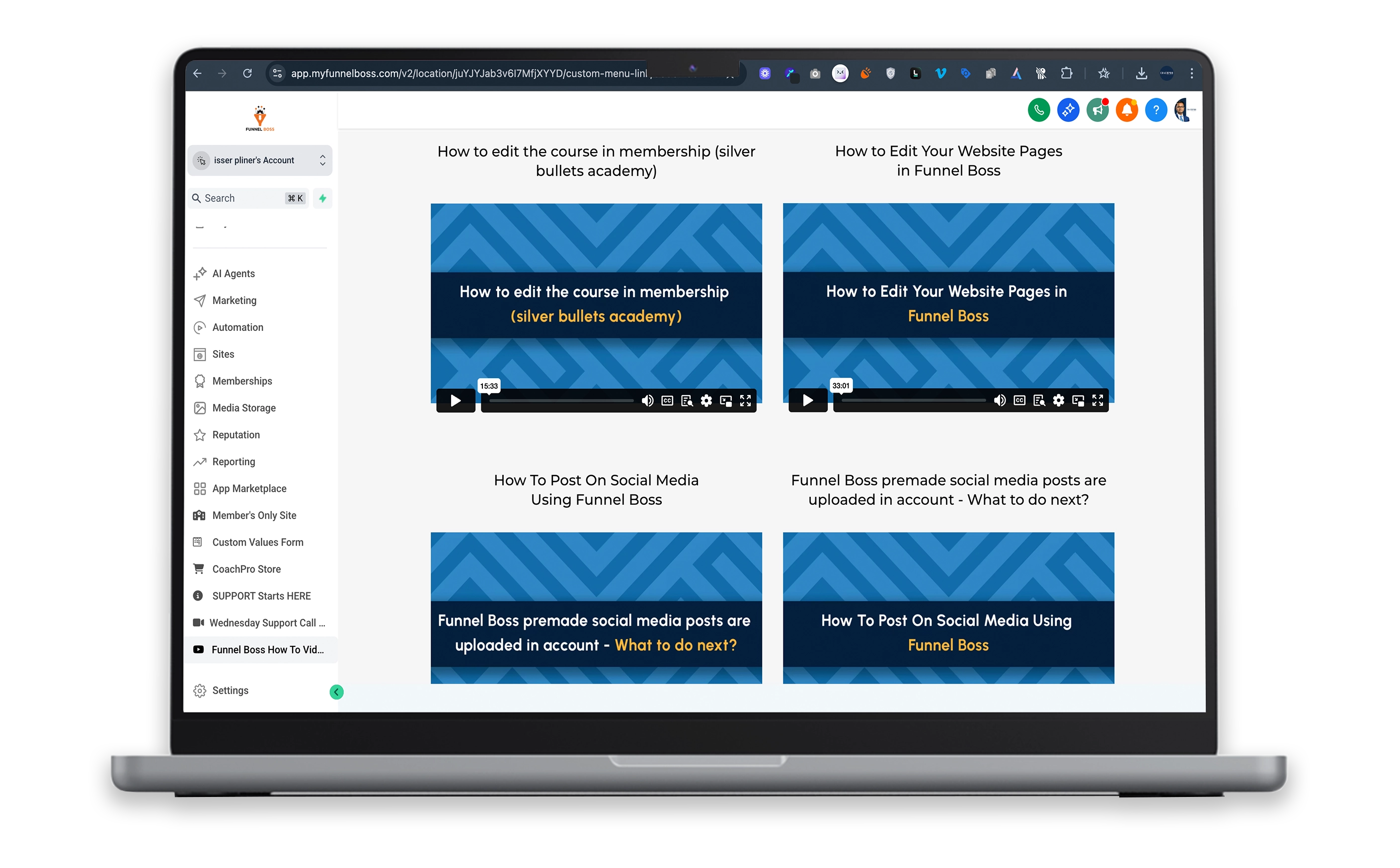
Task: Click the blue question mark help icon
Action: (1155, 110)
